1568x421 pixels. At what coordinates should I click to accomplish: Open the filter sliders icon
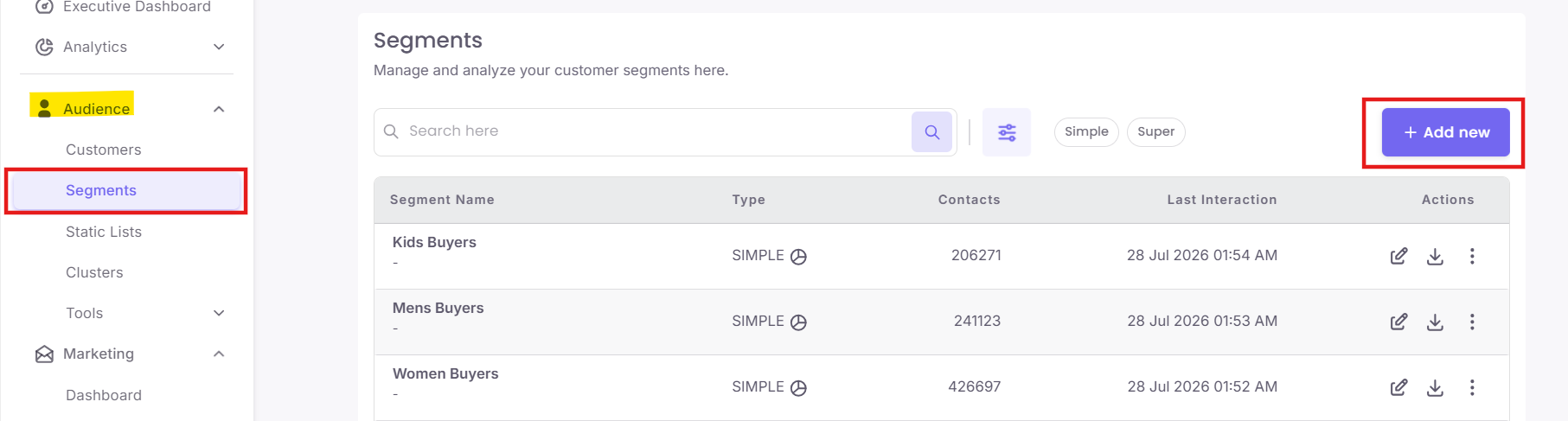point(1007,132)
